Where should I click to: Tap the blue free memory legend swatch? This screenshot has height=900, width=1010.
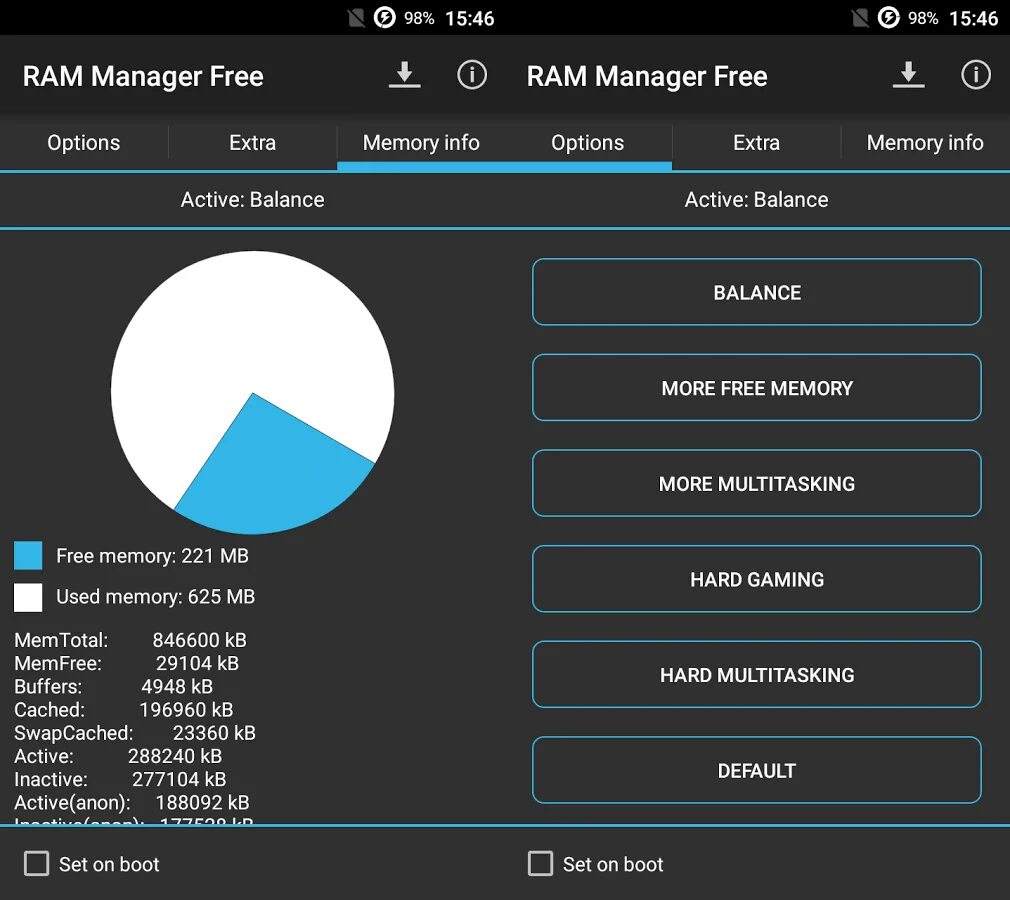28,555
